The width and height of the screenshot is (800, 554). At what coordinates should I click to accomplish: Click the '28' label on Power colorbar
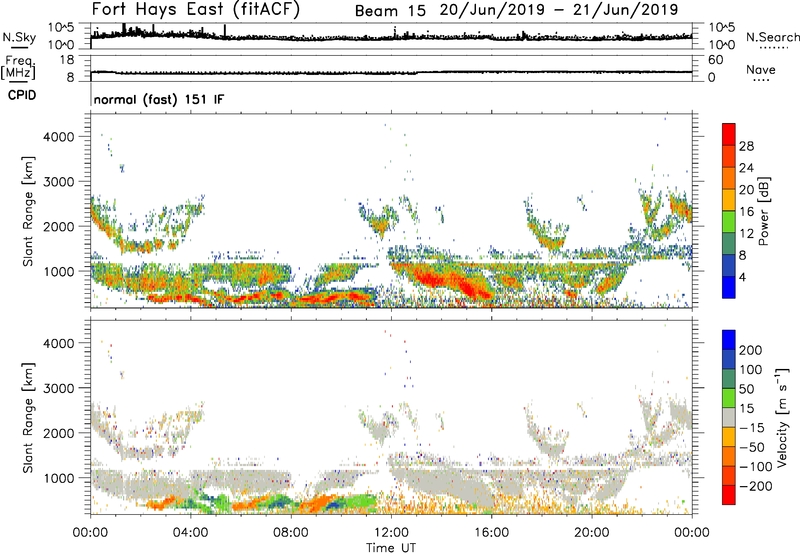(746, 146)
